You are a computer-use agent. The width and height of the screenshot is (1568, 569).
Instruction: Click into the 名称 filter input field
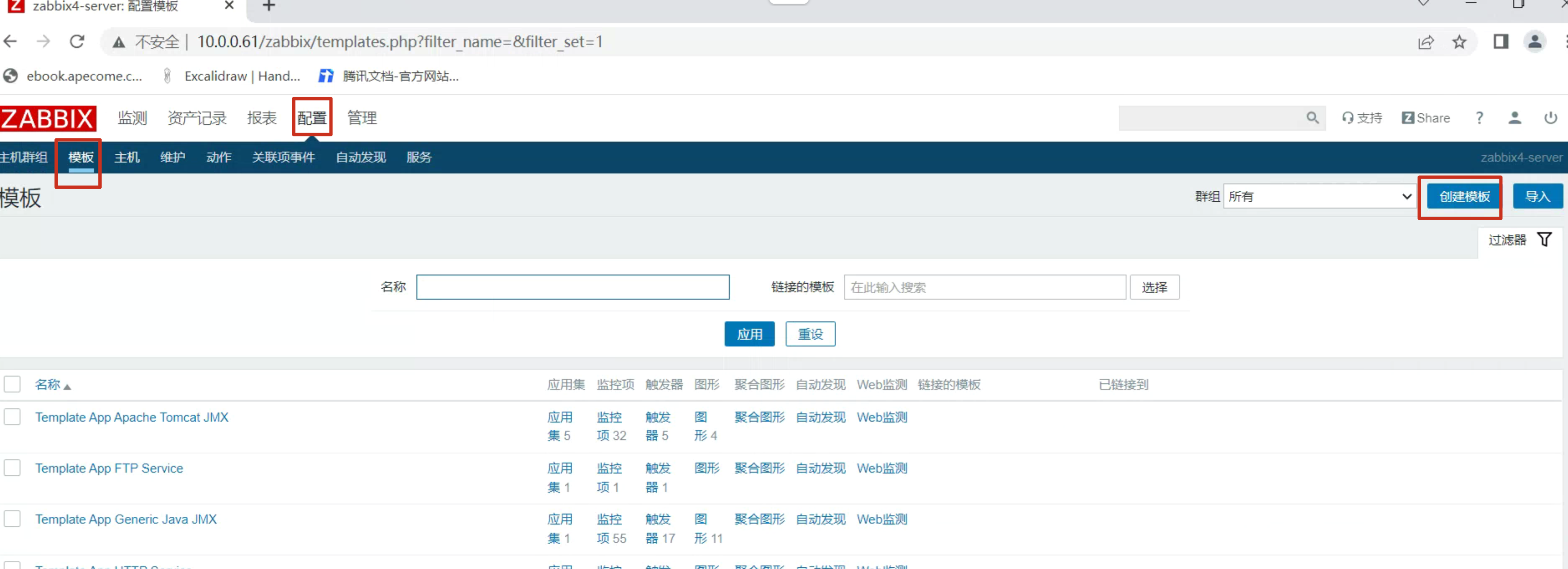coord(572,287)
